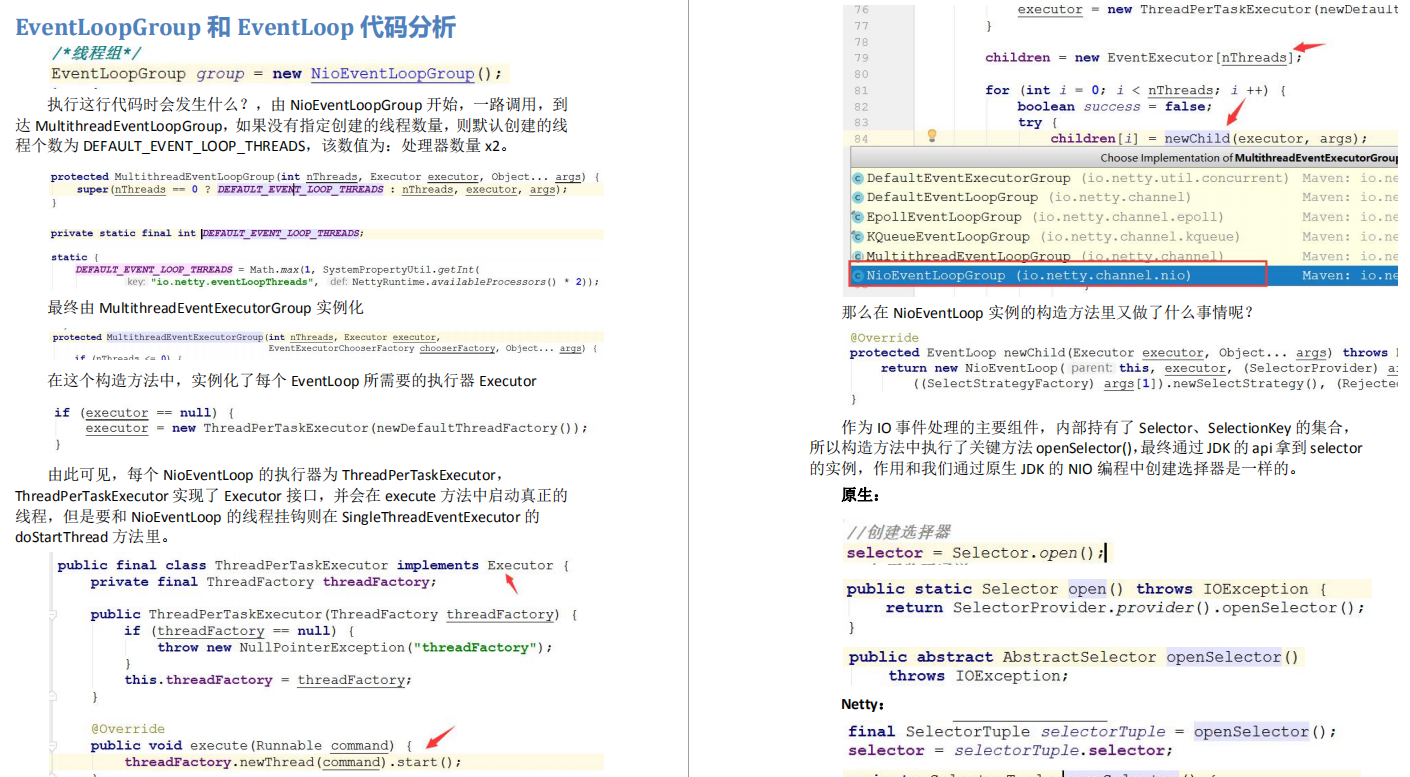Click the comment '//创建选择器'

pos(898,532)
